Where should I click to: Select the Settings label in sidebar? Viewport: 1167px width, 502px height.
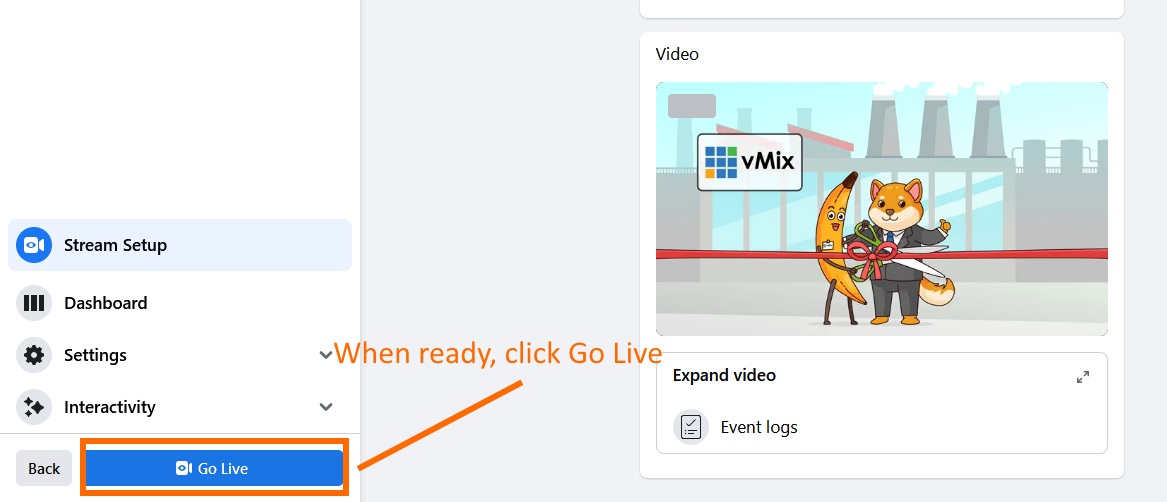point(95,355)
